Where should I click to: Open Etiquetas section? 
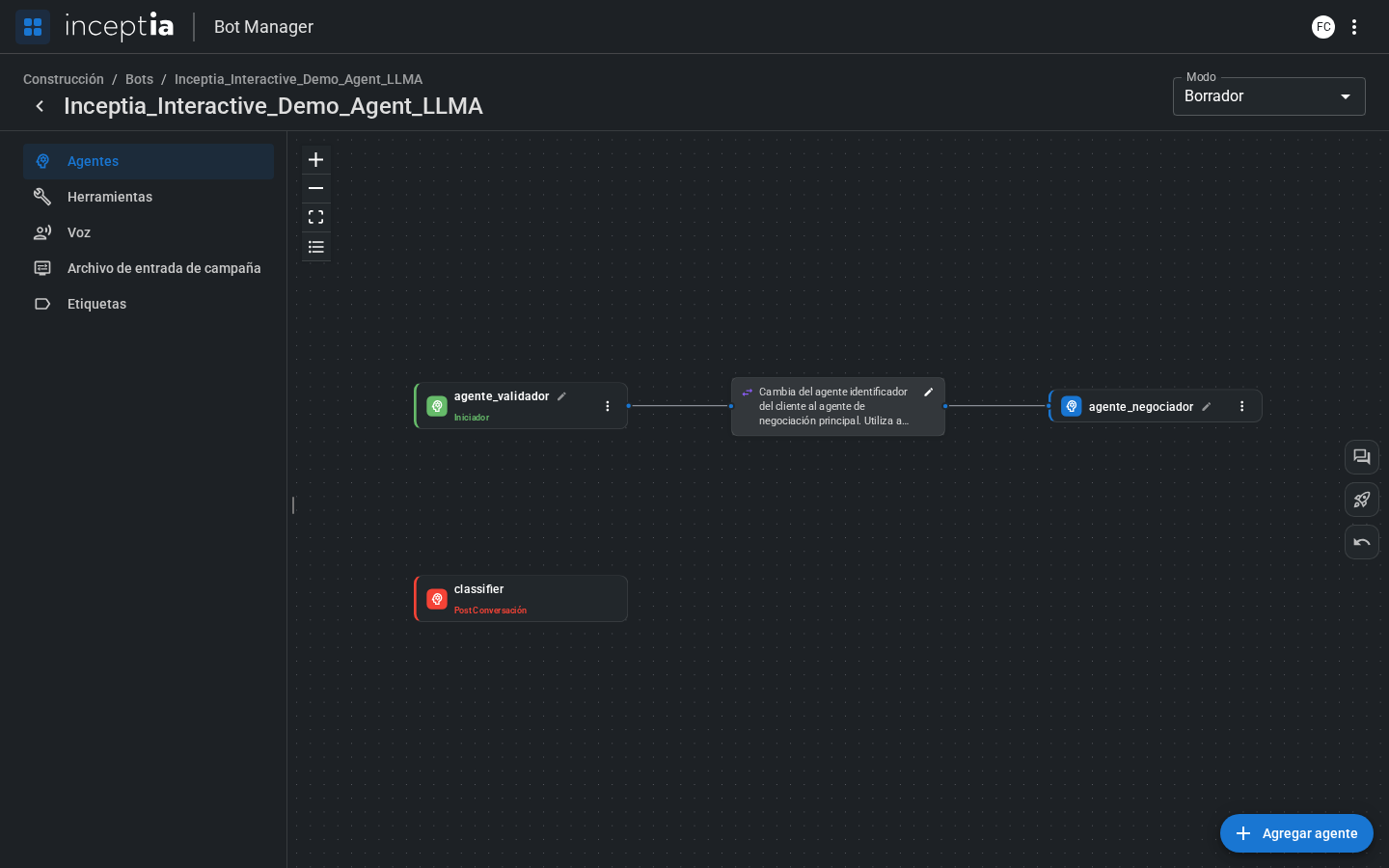click(x=149, y=304)
